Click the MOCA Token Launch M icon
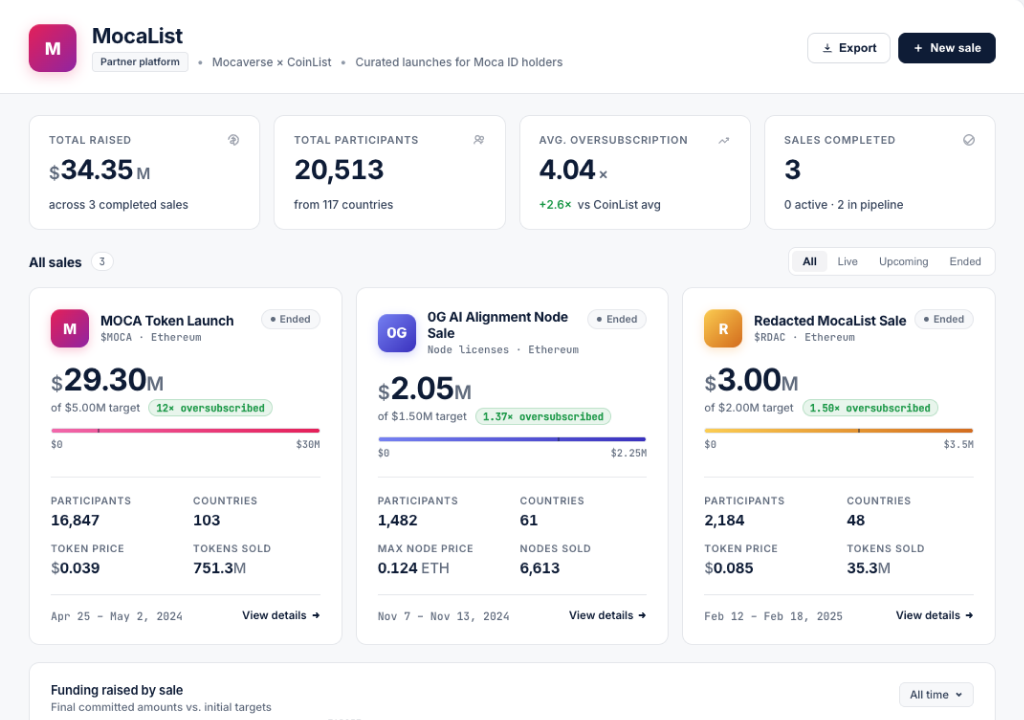Viewport: 1024px width, 720px height. point(70,329)
